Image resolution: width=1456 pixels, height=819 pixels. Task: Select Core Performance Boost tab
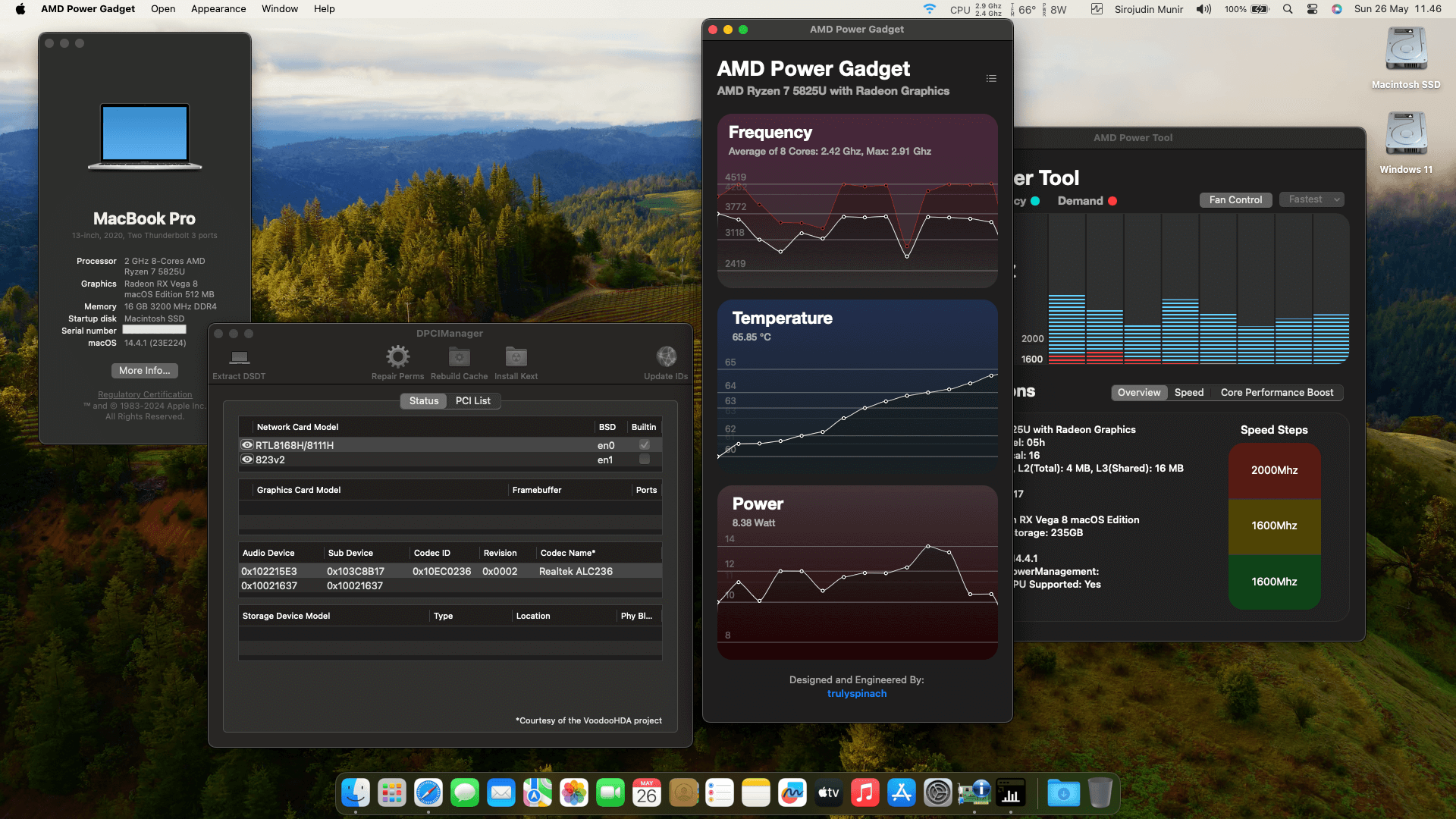point(1277,393)
